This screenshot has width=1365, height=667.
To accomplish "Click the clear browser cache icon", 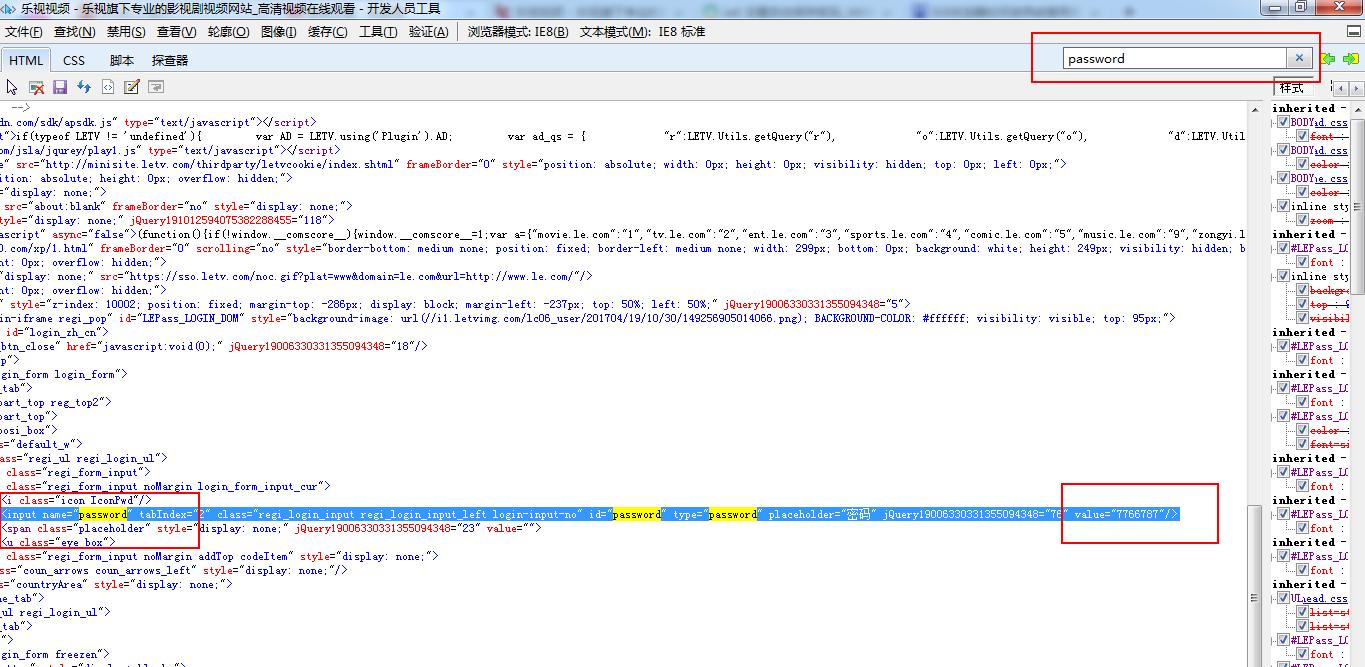I will 37,88.
